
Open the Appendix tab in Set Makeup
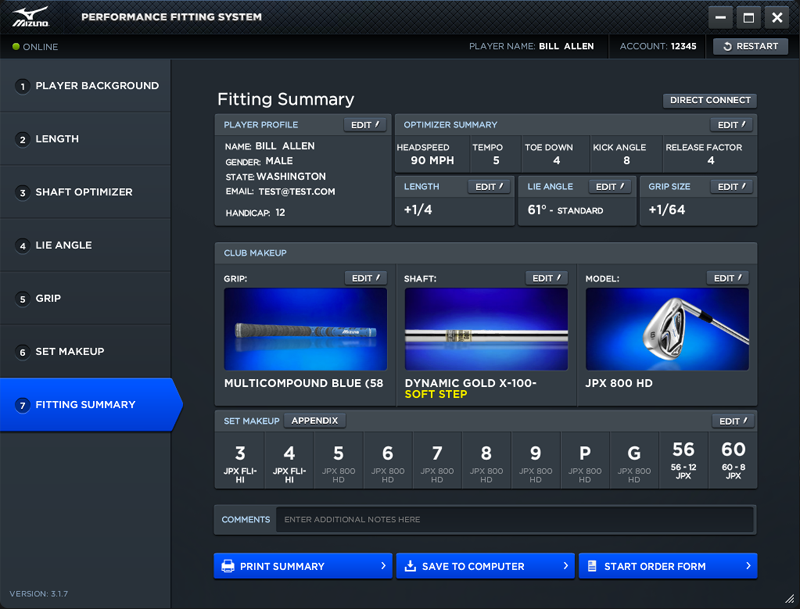coord(314,421)
